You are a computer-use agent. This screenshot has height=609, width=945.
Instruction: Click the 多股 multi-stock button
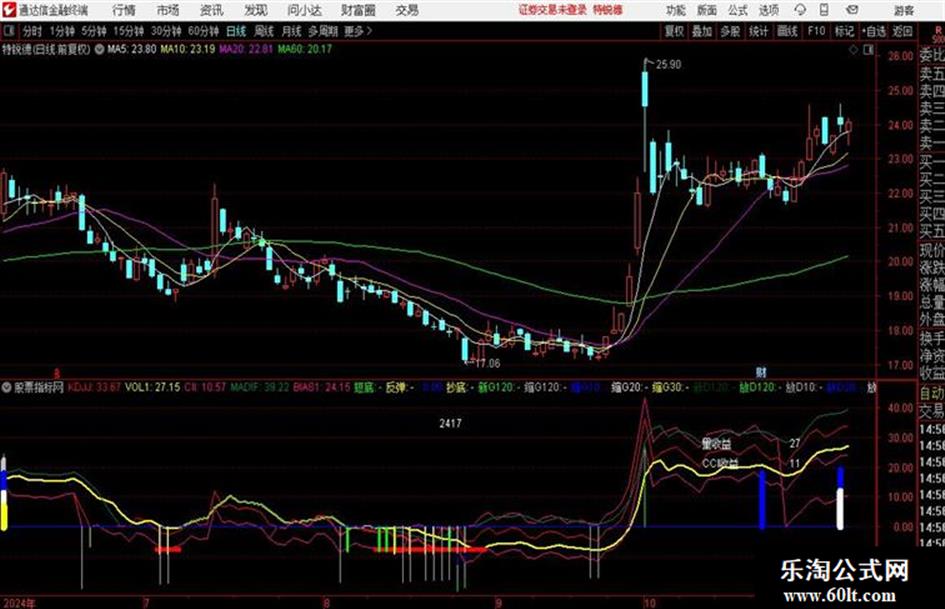click(730, 31)
